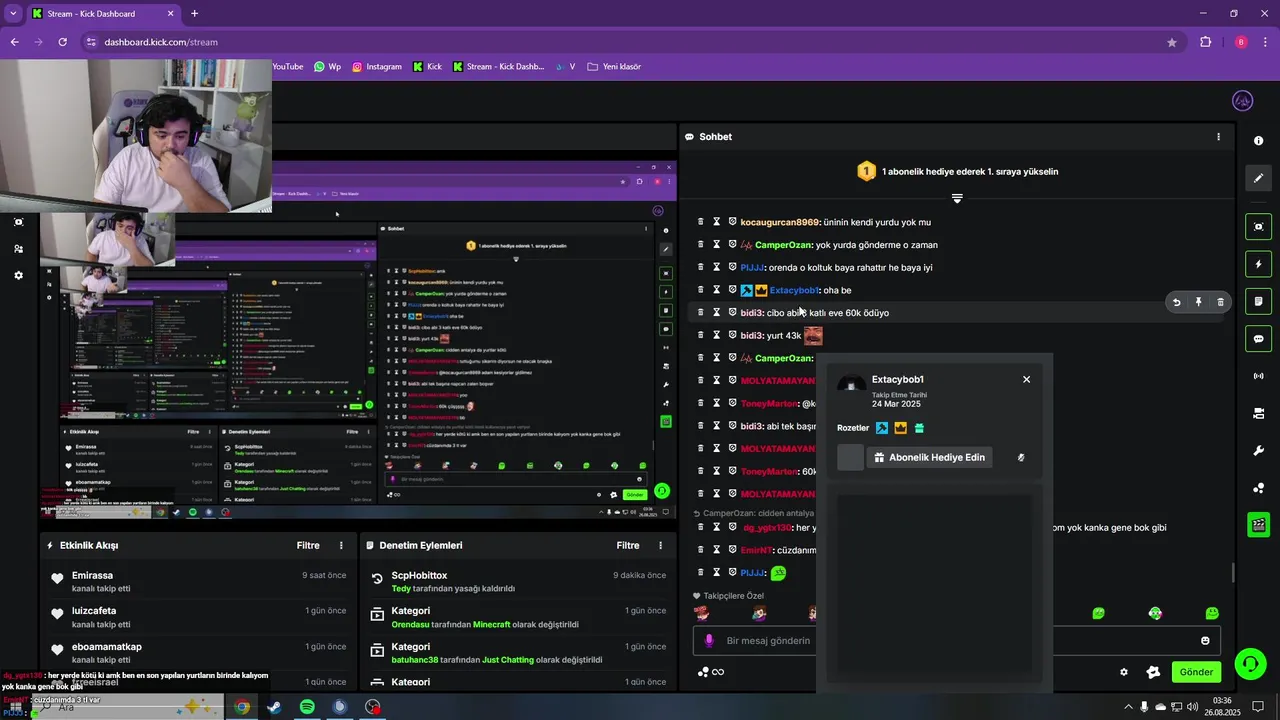
Task: Select the Emirassa follow event row
Action: click(198, 581)
